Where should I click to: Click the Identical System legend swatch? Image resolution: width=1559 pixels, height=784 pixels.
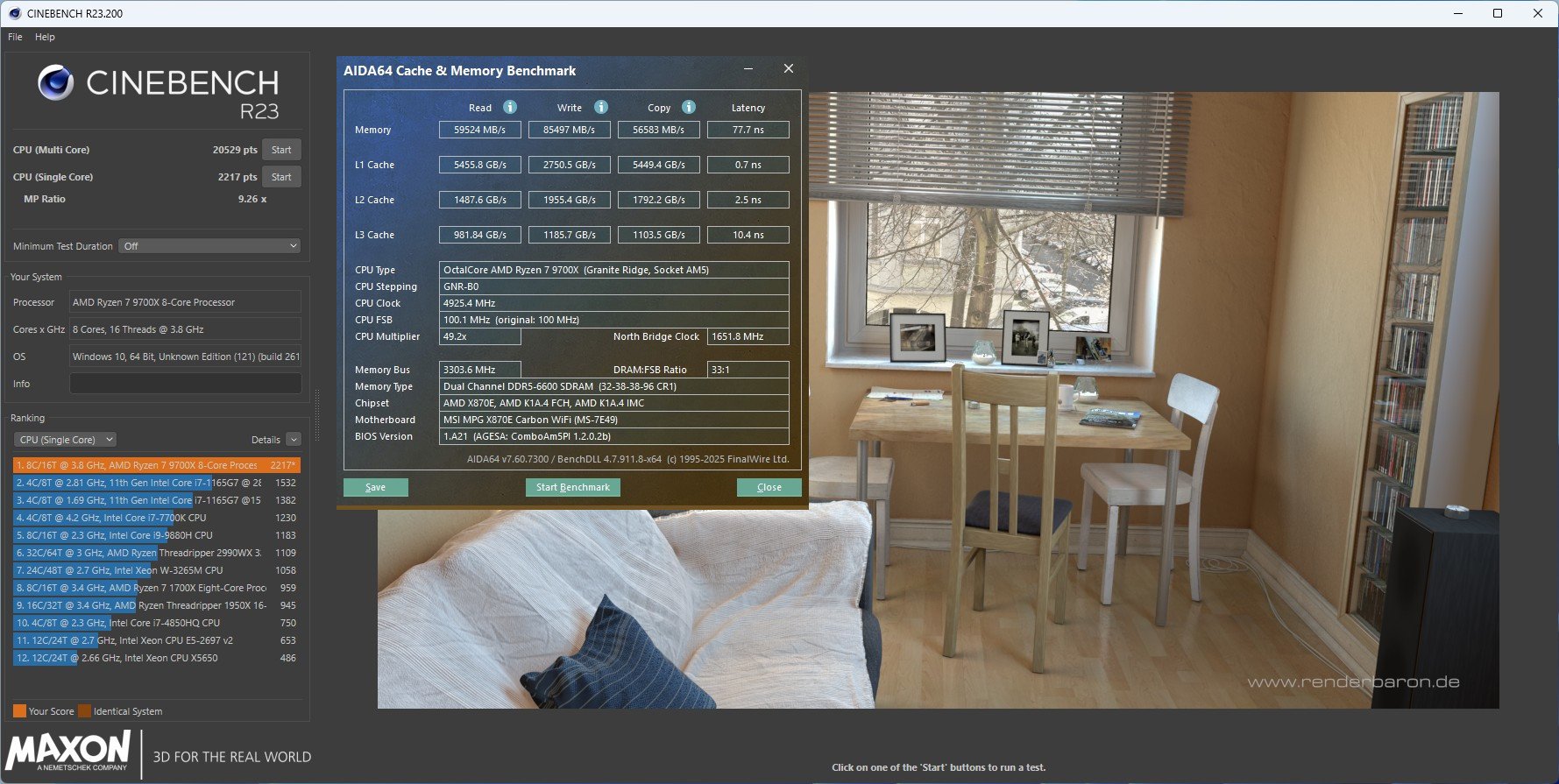84,711
